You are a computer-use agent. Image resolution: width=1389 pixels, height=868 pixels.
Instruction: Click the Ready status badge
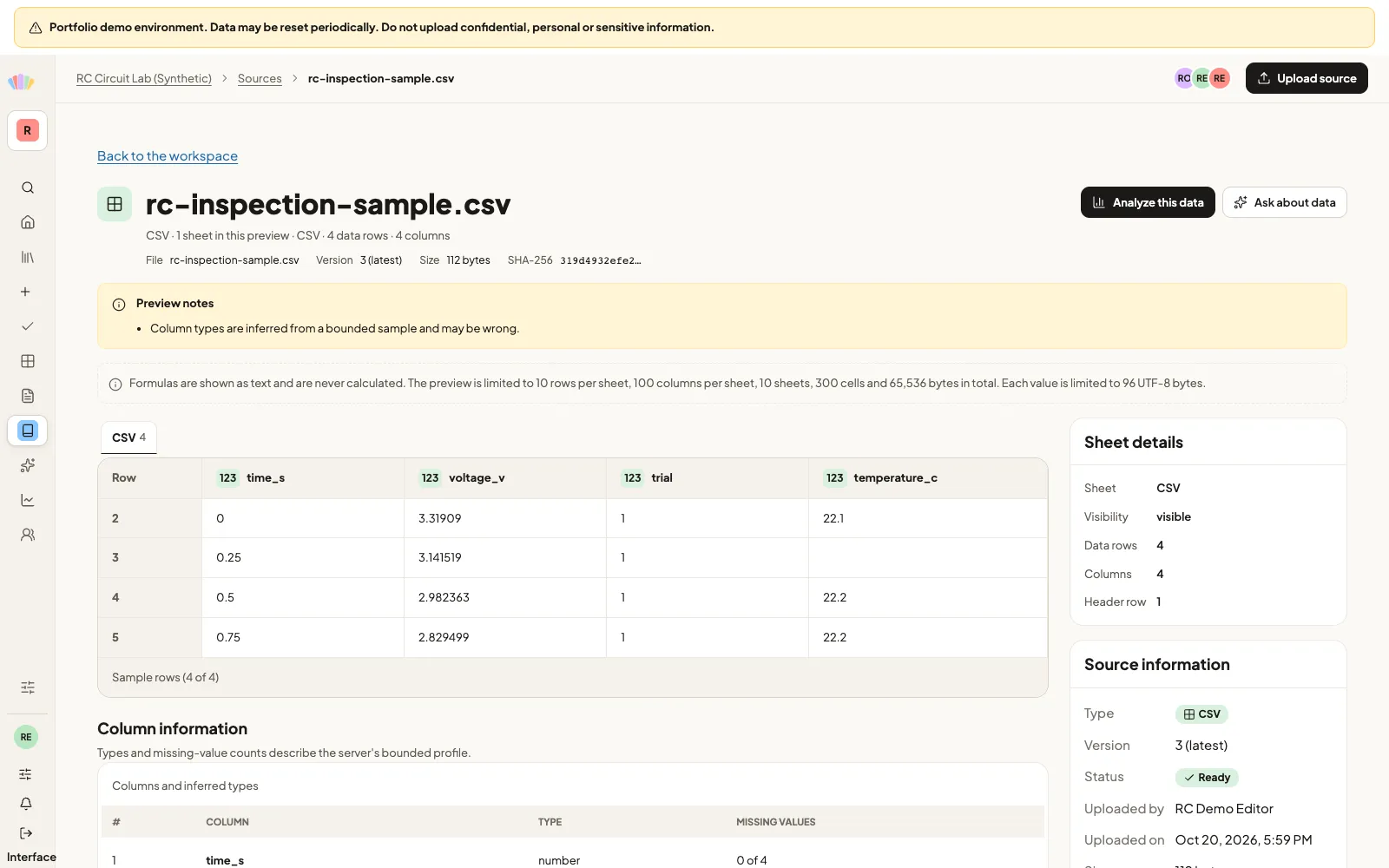pyautogui.click(x=1207, y=778)
